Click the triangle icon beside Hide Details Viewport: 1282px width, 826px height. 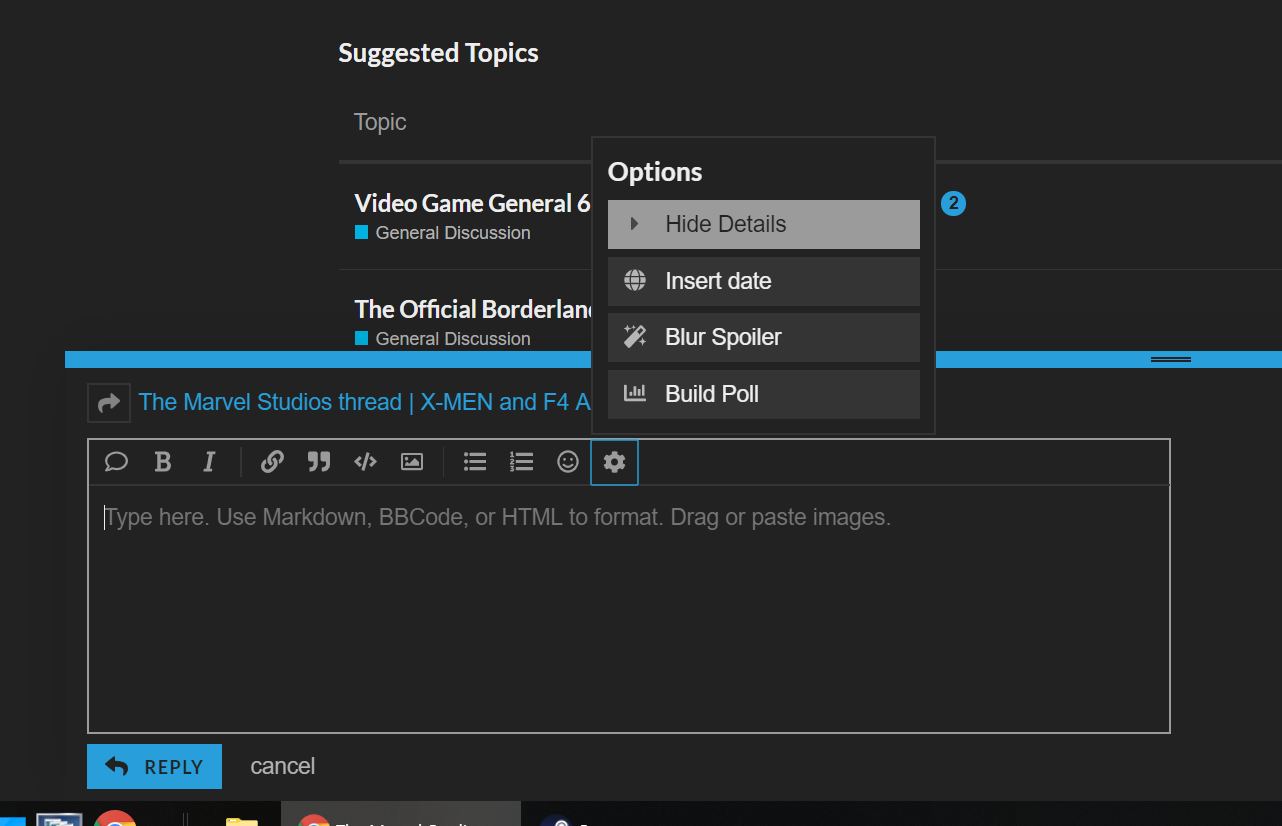[634, 224]
